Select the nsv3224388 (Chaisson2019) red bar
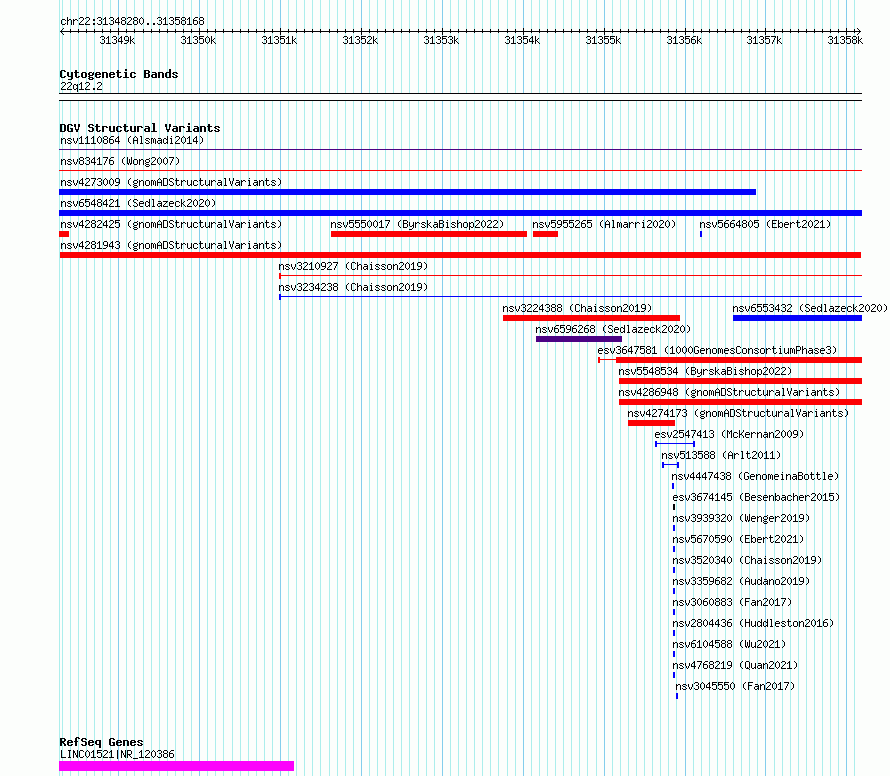The width and height of the screenshot is (890, 776). click(x=591, y=318)
